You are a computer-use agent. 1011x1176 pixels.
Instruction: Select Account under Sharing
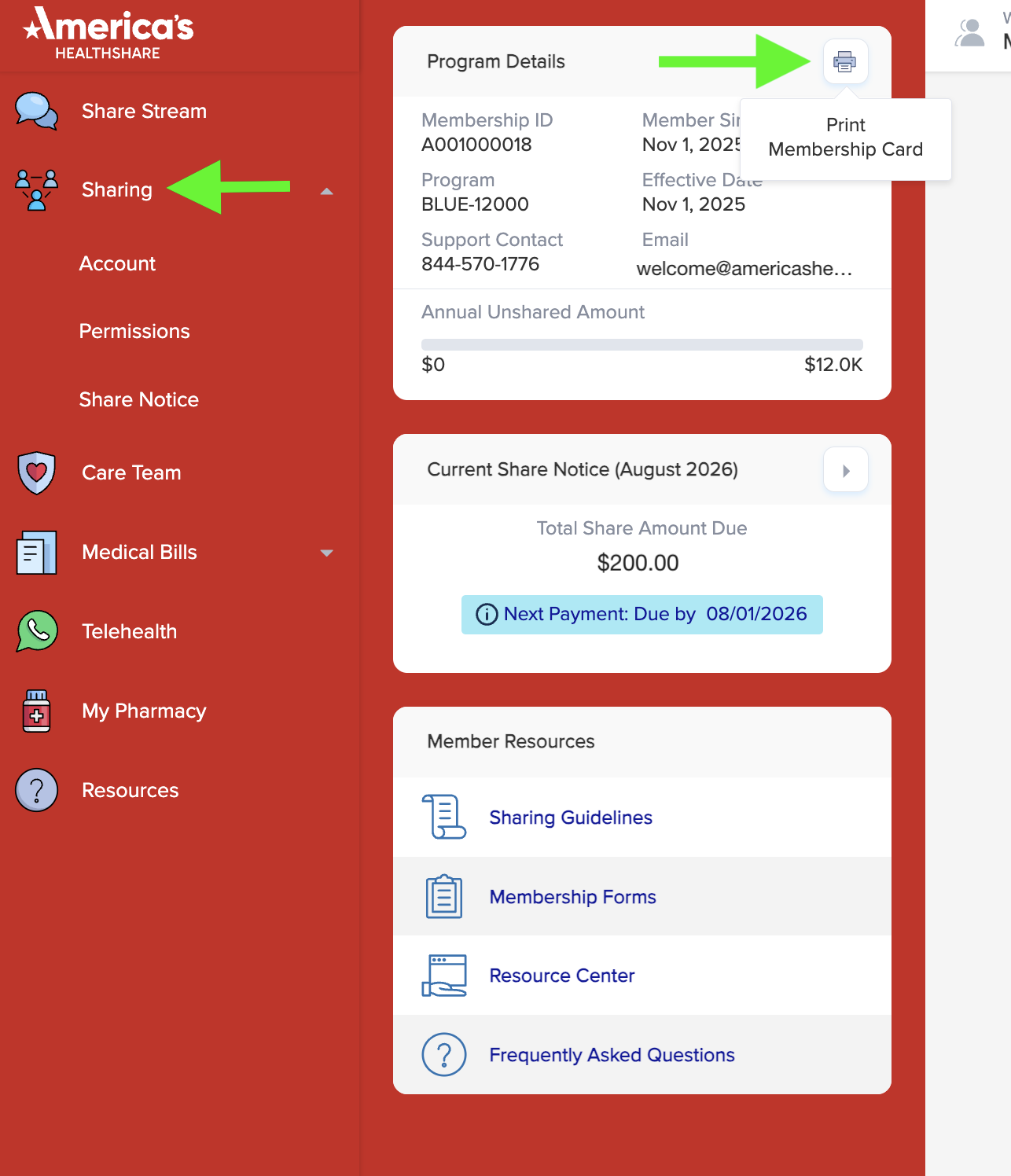(x=117, y=263)
